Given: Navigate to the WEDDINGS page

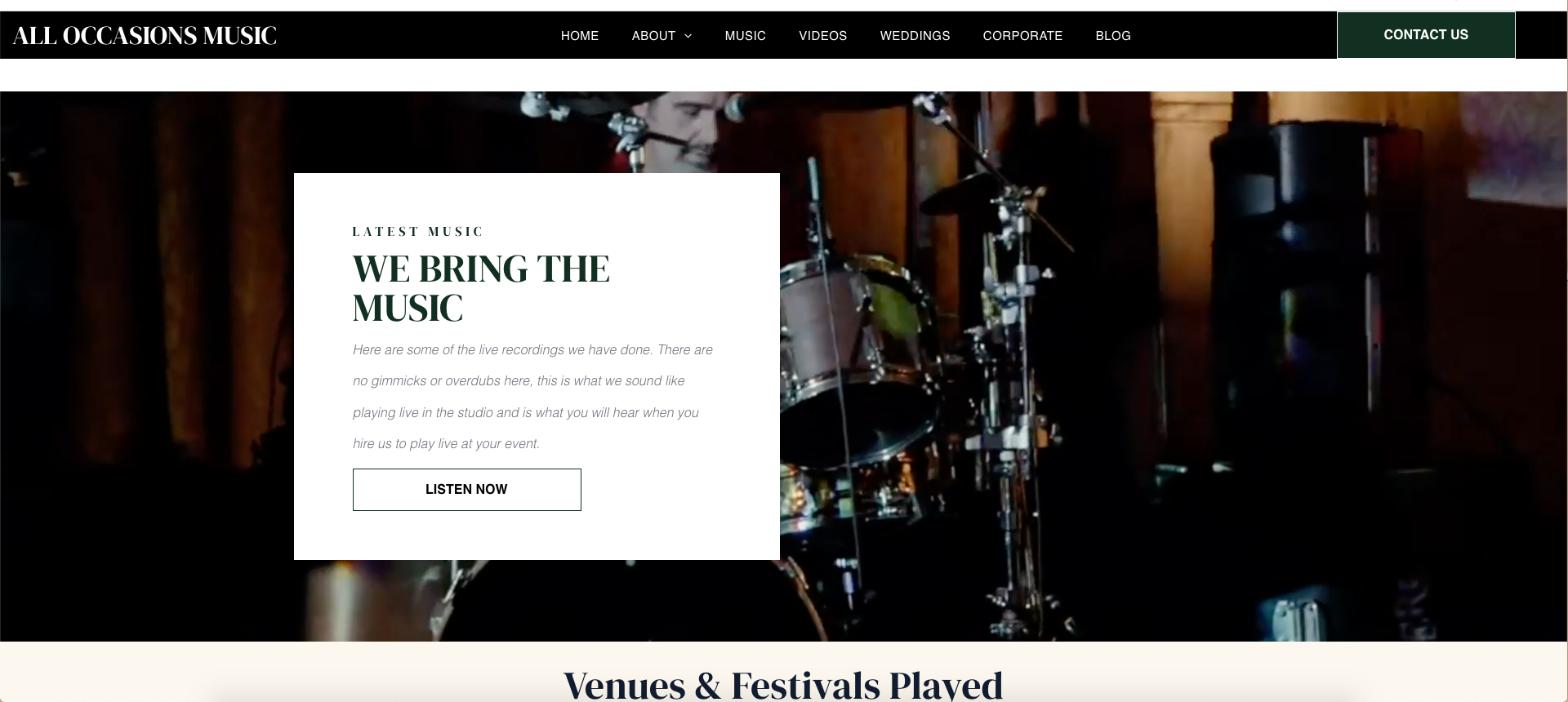Looking at the screenshot, I should (915, 36).
